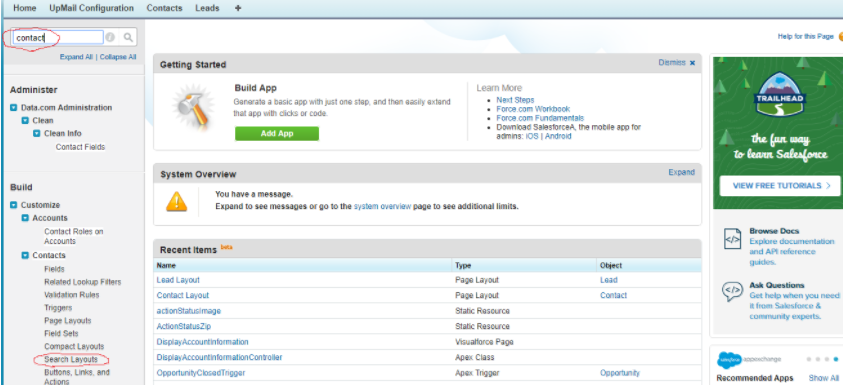
Task: Collapse the Contacts tree node
Action: [25, 255]
